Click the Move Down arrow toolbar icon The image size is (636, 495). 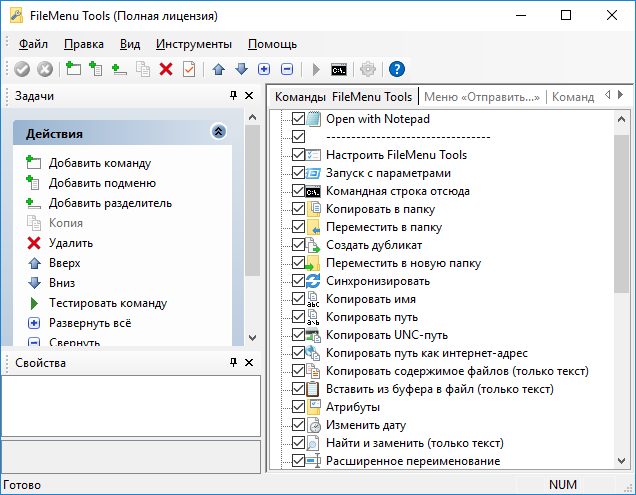pos(241,69)
